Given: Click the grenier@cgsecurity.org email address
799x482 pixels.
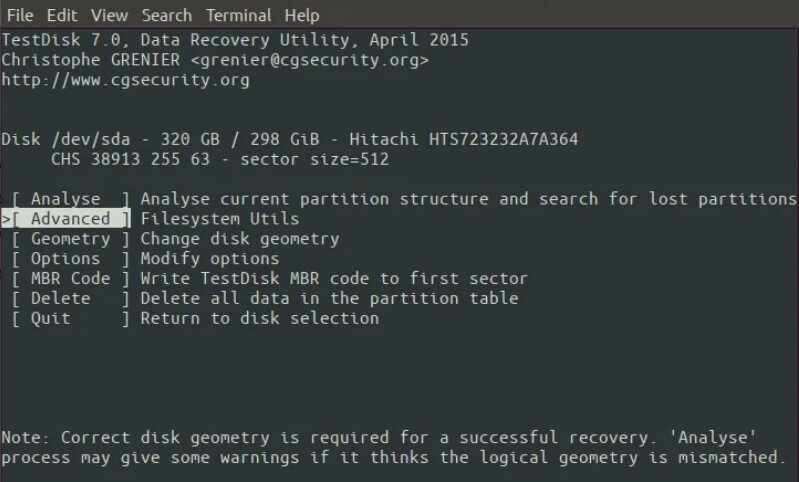Looking at the screenshot, I should click(310, 60).
